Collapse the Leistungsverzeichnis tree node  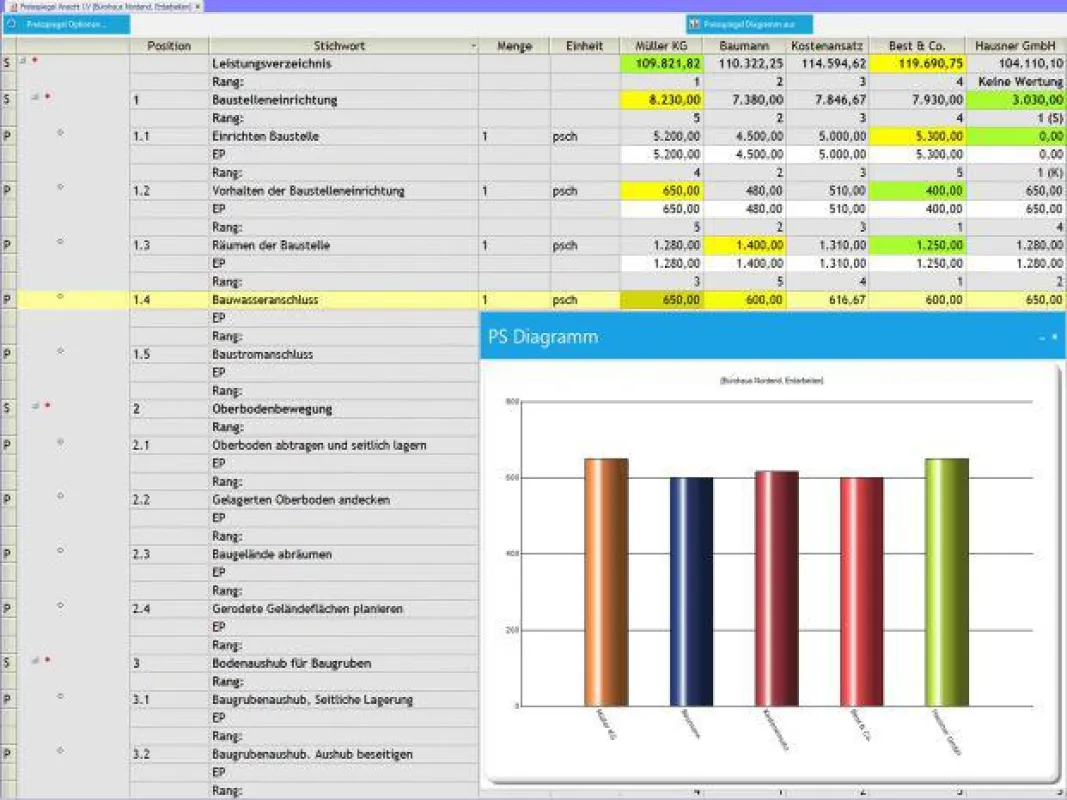coord(22,61)
